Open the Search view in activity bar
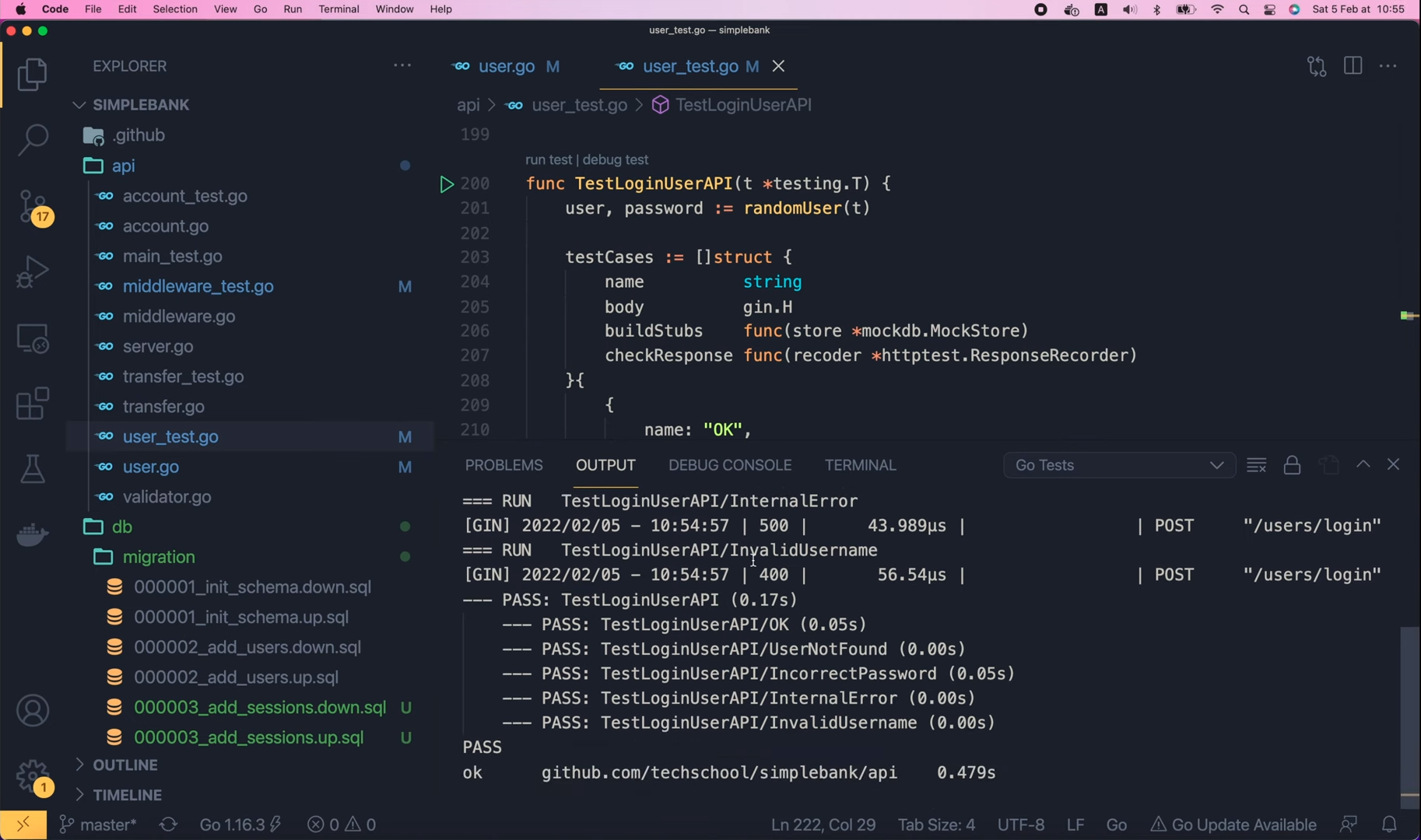Image resolution: width=1421 pixels, height=840 pixels. pyautogui.click(x=33, y=140)
